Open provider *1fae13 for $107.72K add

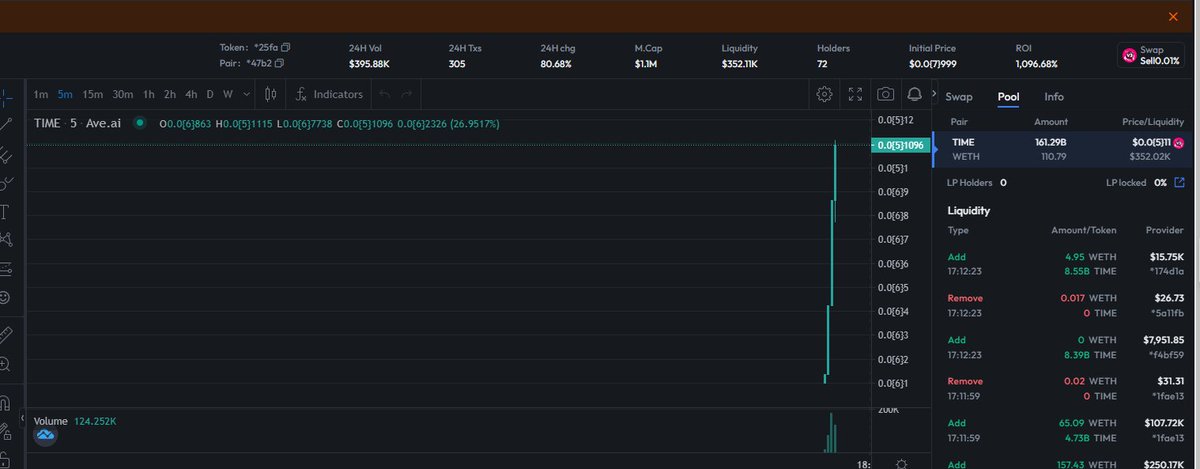(1167, 437)
